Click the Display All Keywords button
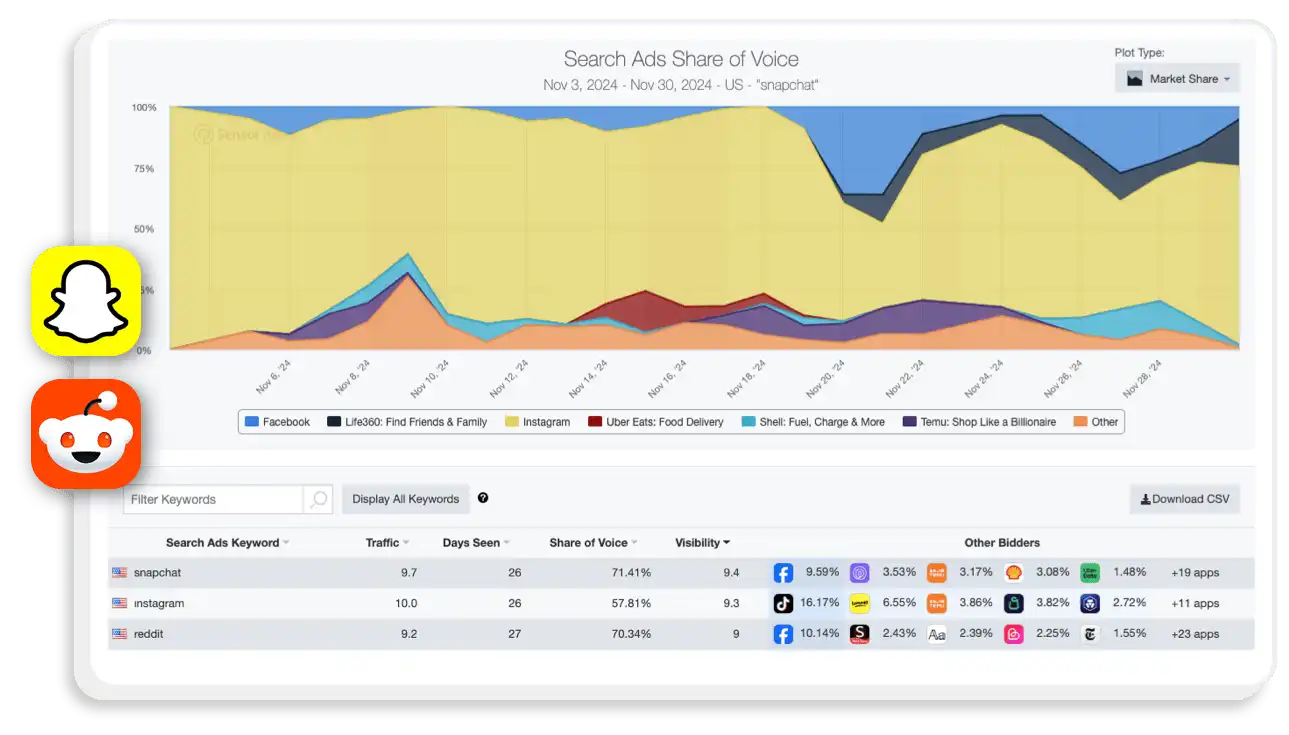Viewport: 1289px width, 735px height. pos(405,498)
